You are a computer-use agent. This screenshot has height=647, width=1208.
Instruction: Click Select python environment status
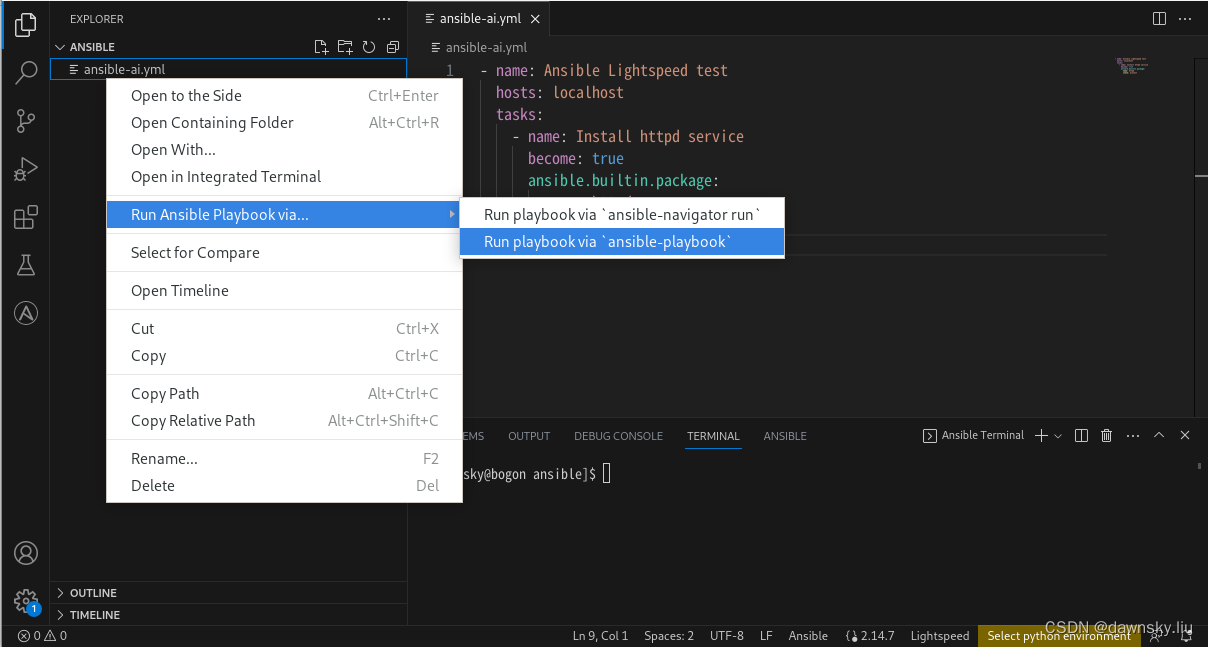[x=1059, y=636]
